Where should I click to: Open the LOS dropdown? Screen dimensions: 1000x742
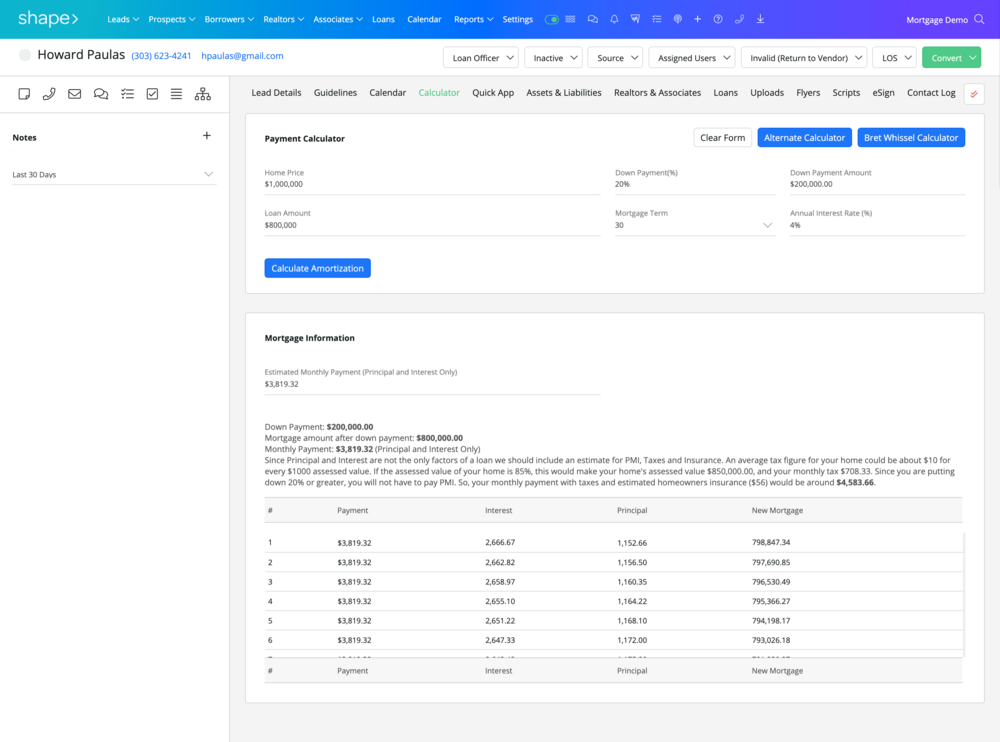point(895,57)
